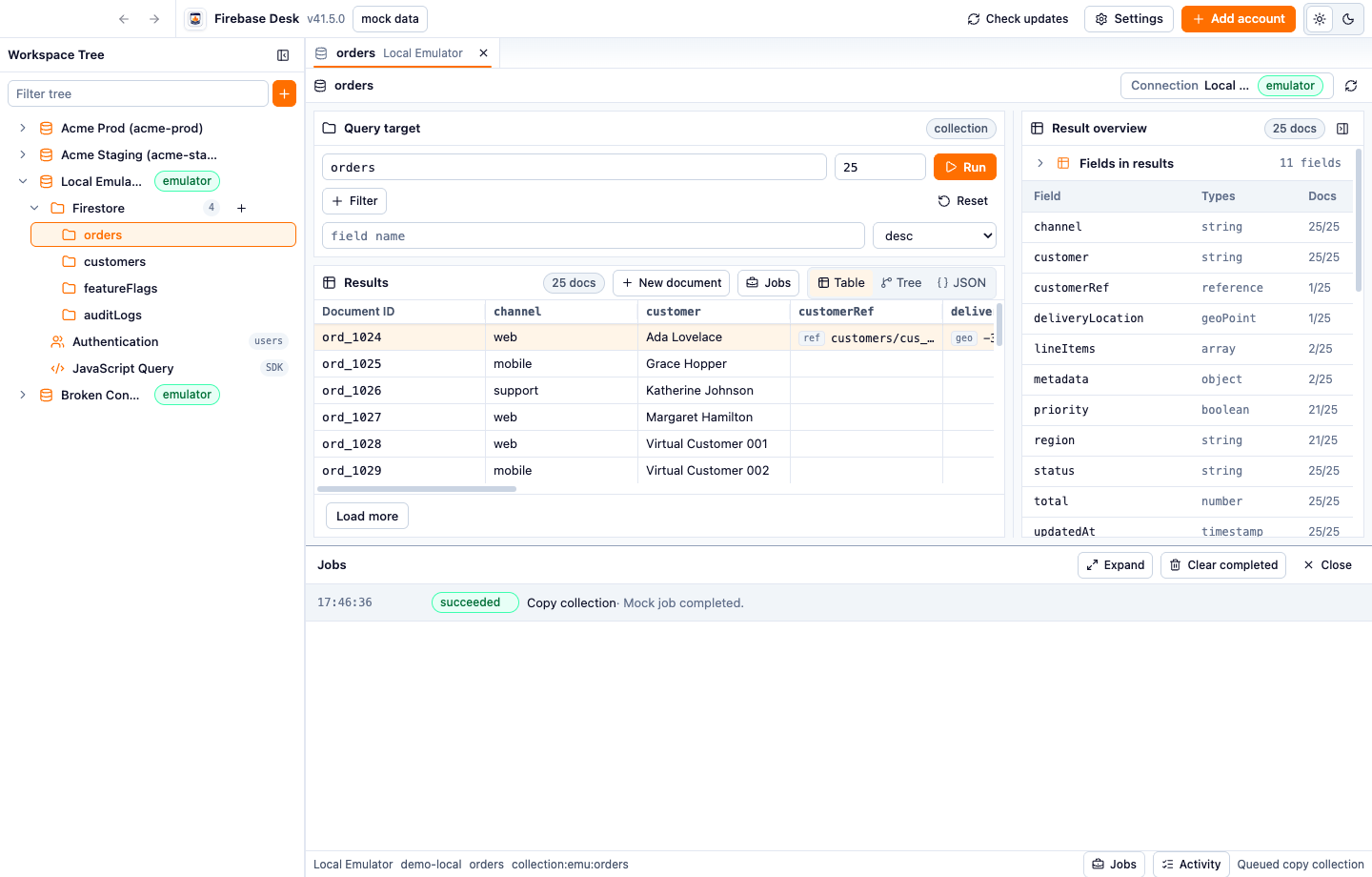1372x877 pixels.
Task: Click Check updates button
Action: (x=1018, y=19)
